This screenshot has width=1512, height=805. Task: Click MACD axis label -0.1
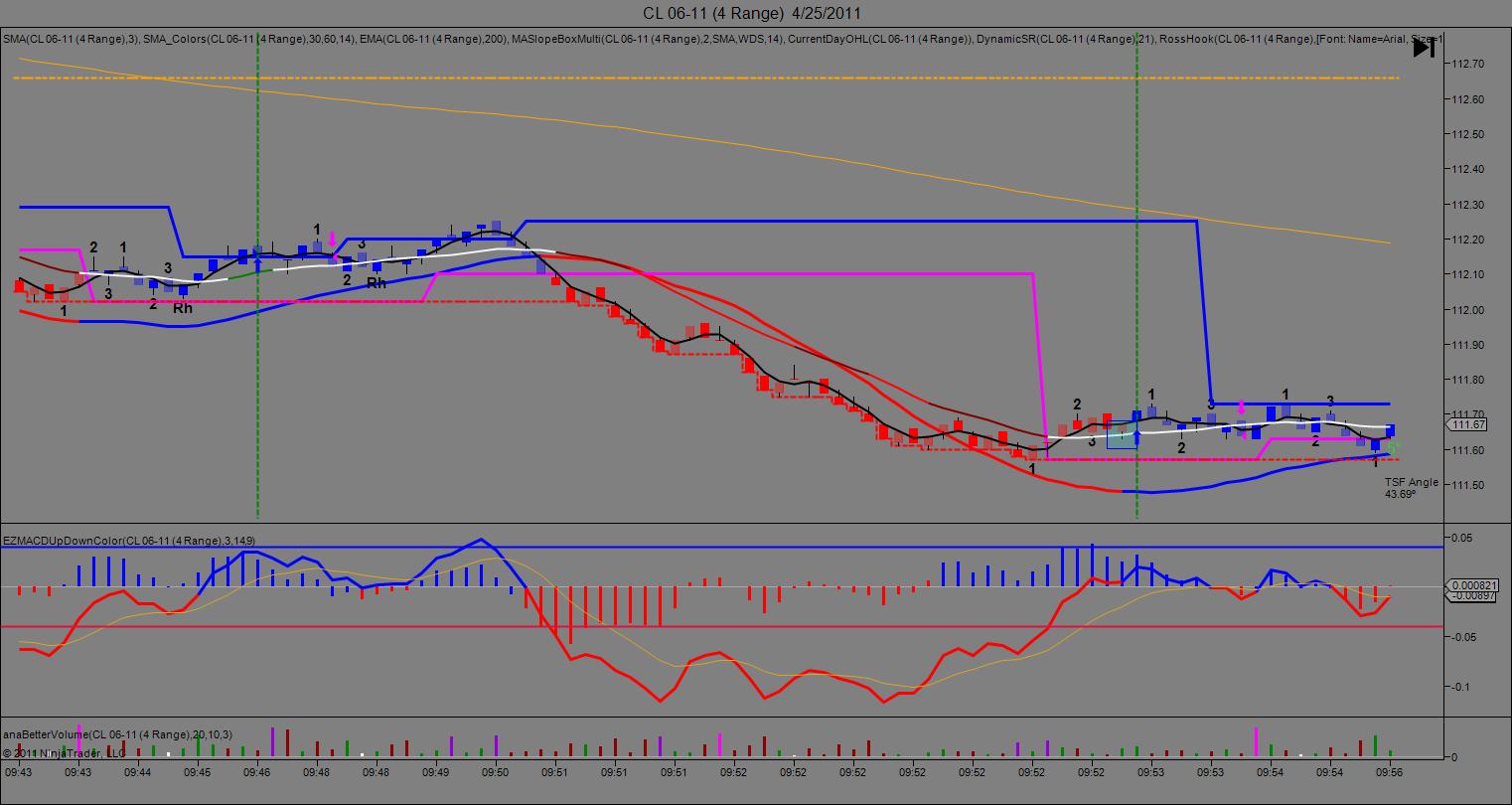(1460, 687)
